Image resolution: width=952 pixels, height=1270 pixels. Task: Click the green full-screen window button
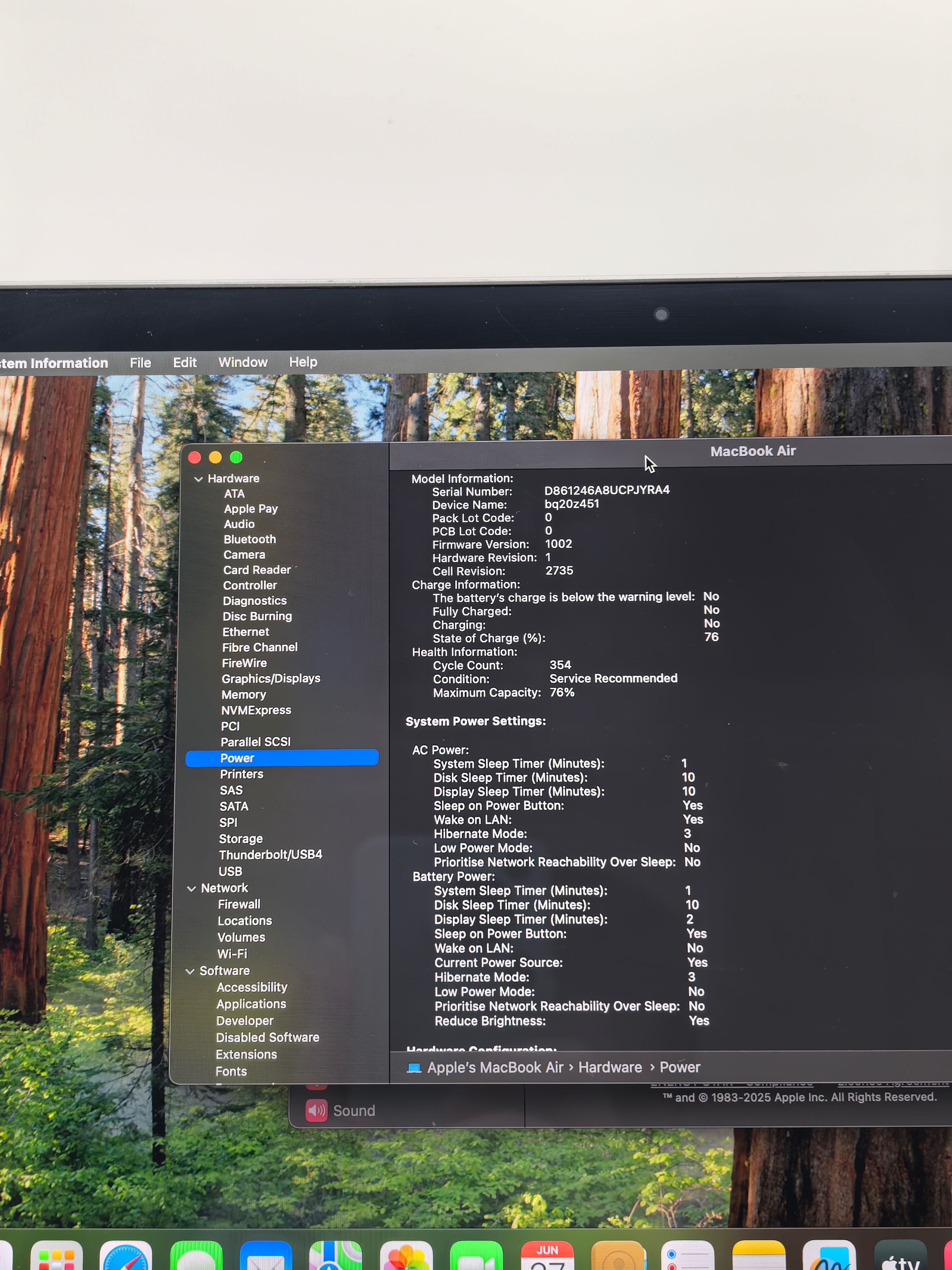click(x=236, y=458)
